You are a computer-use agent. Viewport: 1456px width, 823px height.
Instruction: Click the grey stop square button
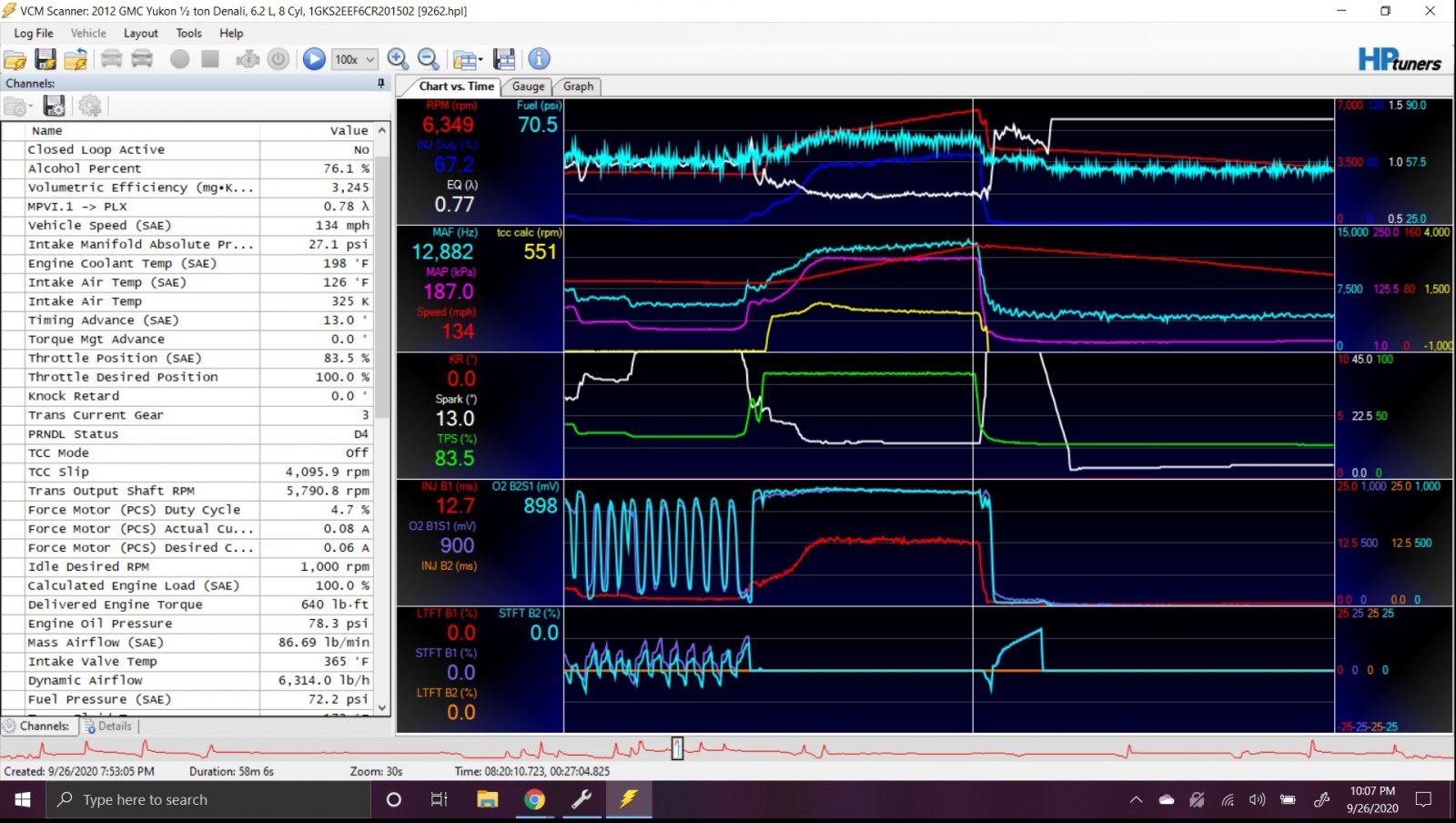210,59
